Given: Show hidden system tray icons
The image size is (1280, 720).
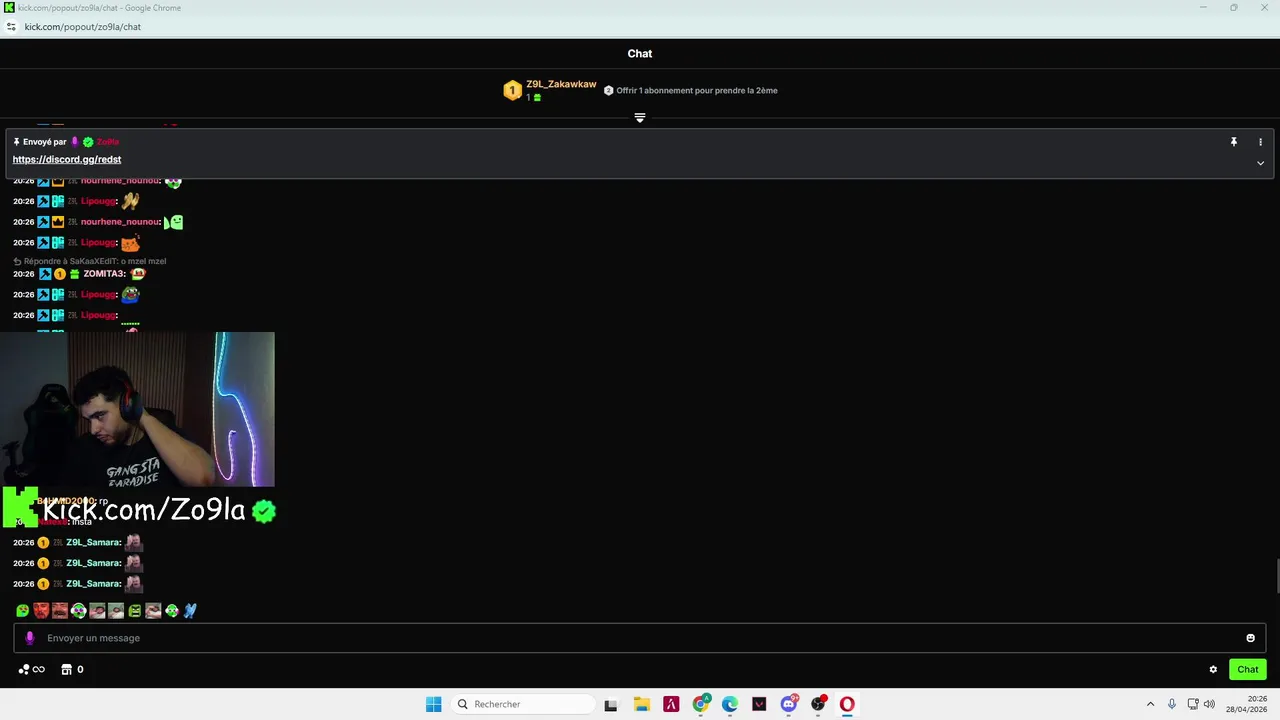Looking at the screenshot, I should 1150,704.
